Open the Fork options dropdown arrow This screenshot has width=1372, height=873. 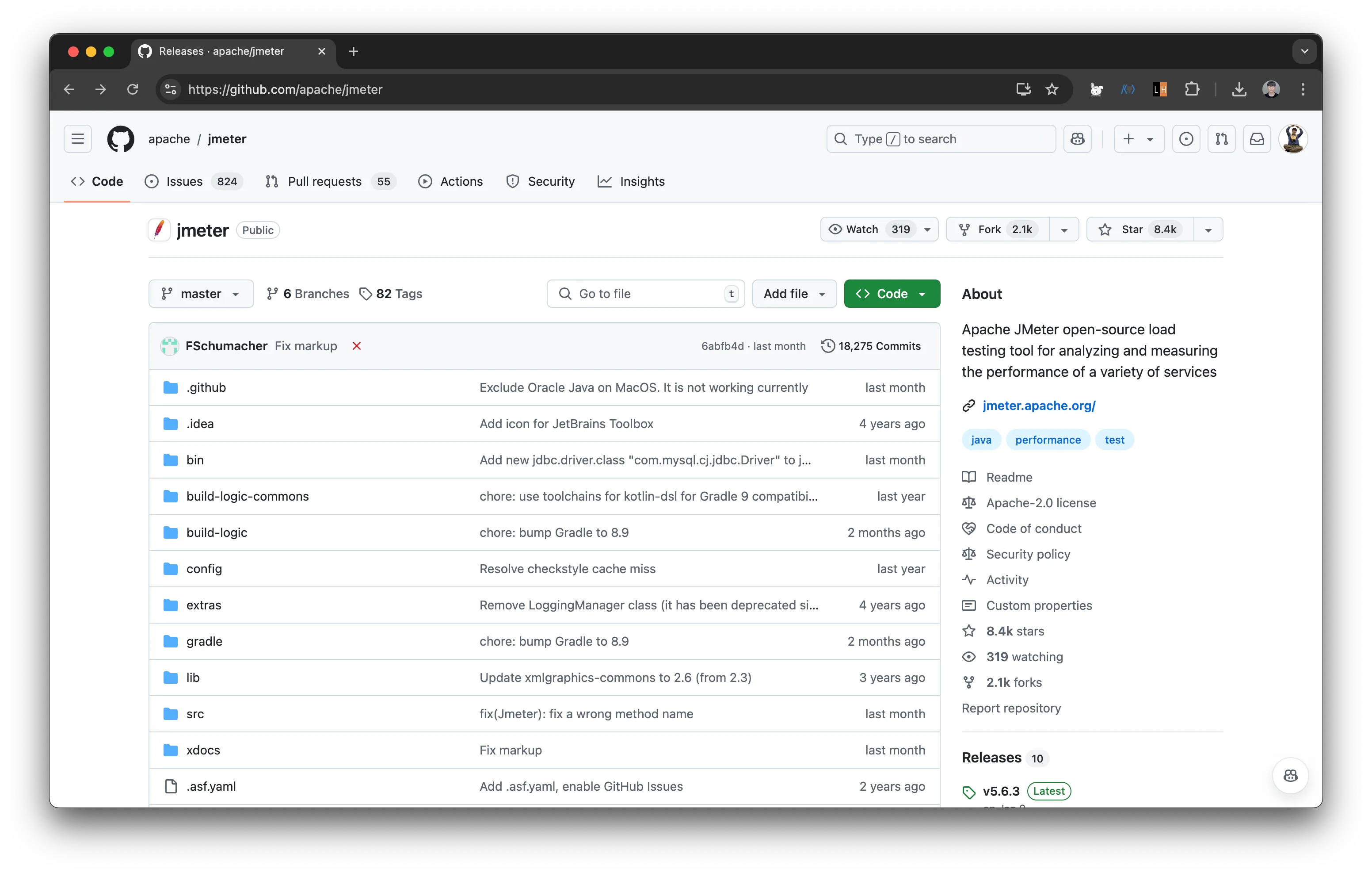coord(1064,230)
